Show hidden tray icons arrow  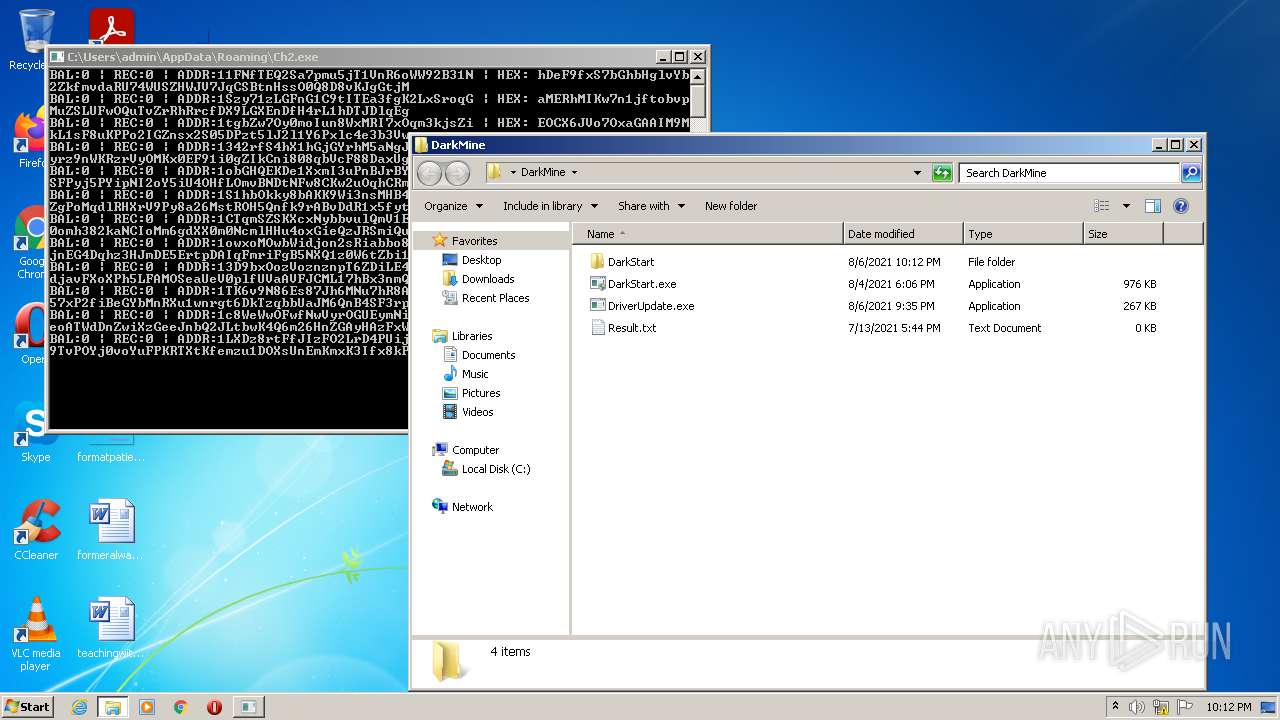click(x=1115, y=707)
